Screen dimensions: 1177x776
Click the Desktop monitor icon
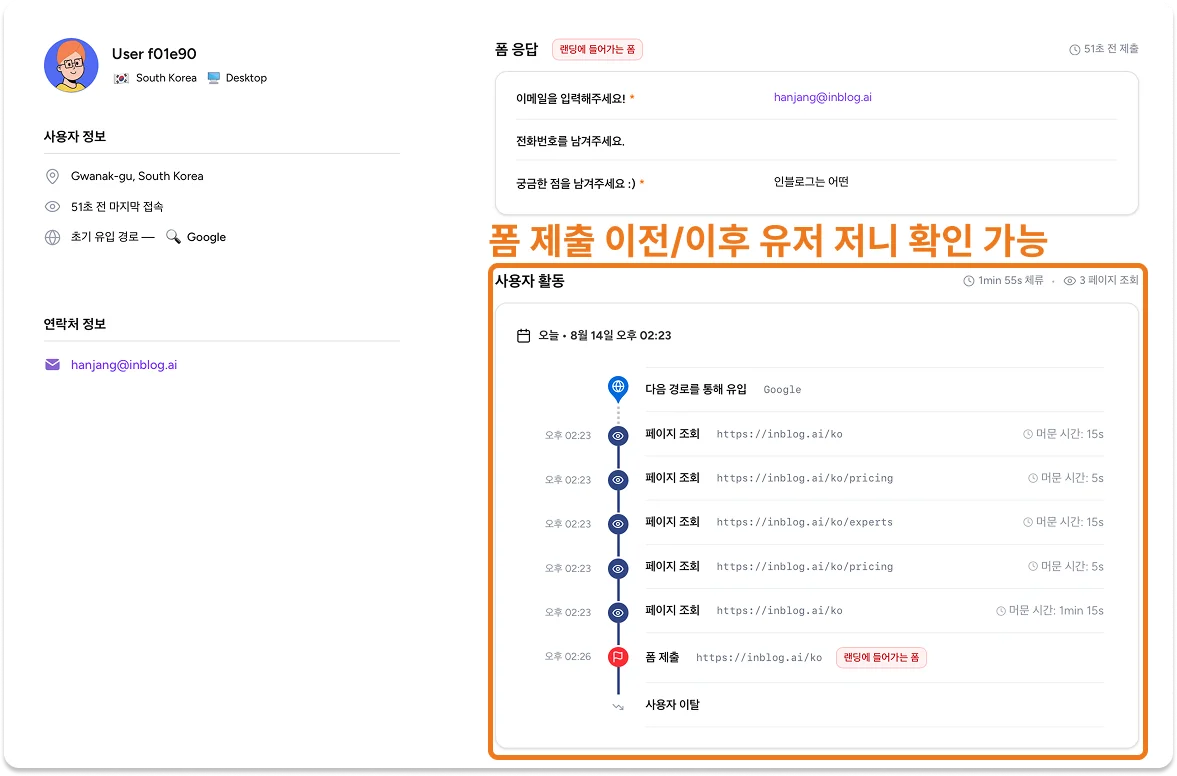click(214, 78)
